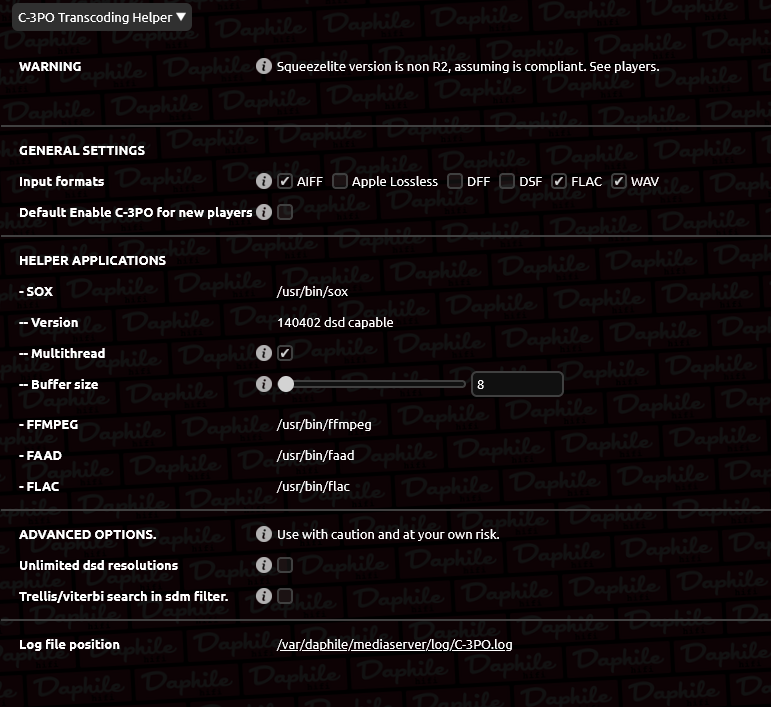The width and height of the screenshot is (771, 707).
Task: Click the Trellis/viterbi search info icon
Action: [264, 595]
